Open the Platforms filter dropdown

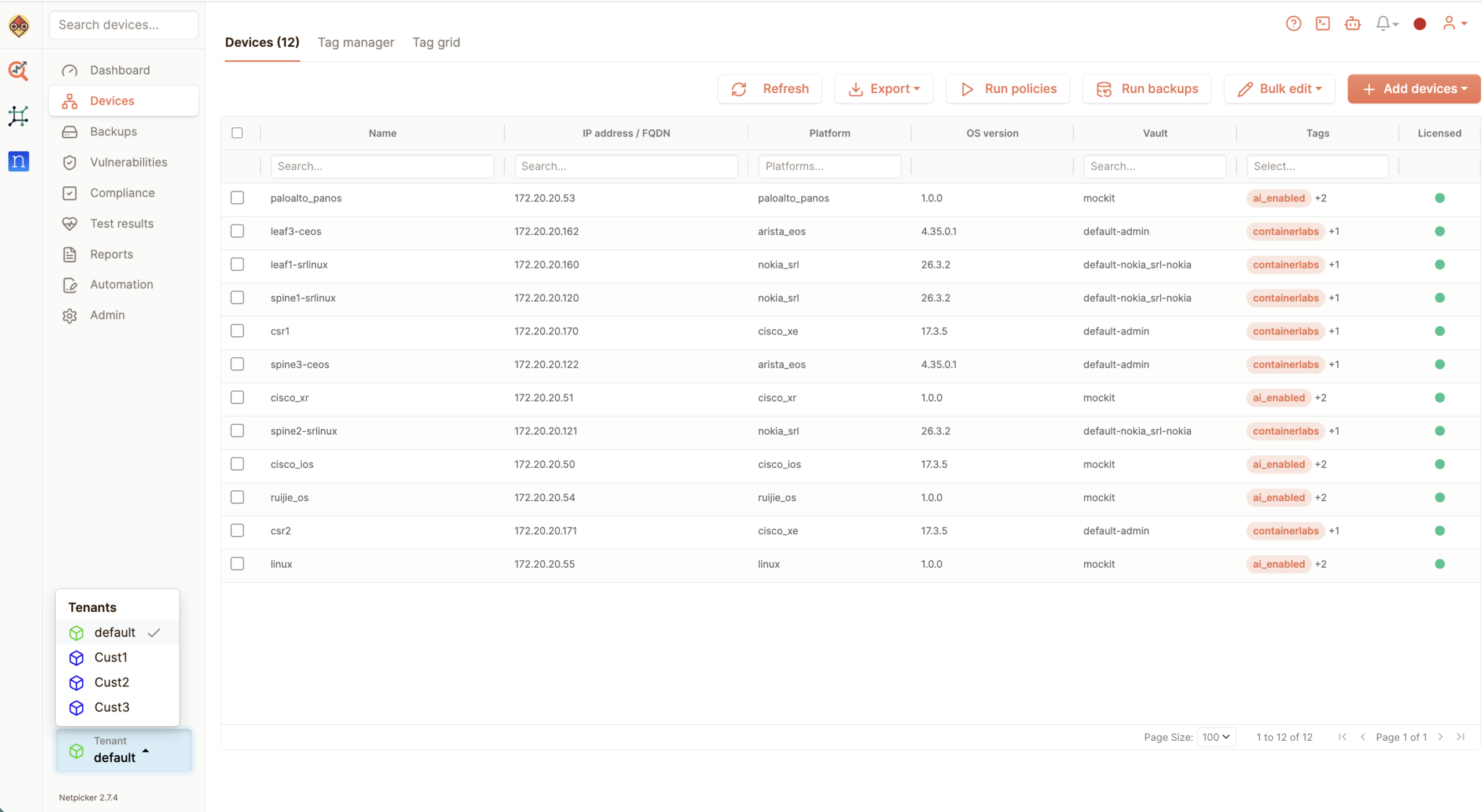830,167
